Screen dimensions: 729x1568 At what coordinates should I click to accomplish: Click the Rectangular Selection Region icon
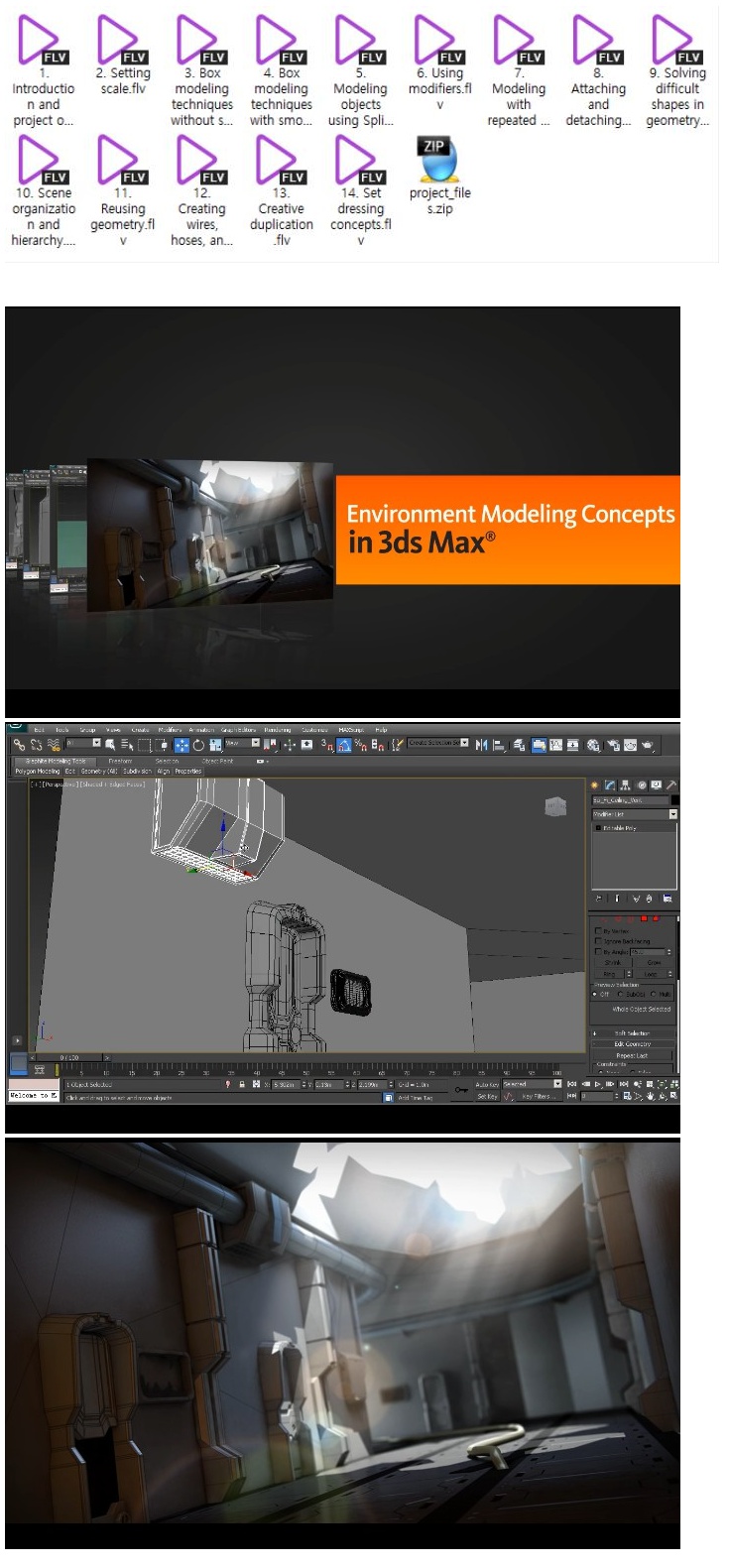(x=144, y=744)
